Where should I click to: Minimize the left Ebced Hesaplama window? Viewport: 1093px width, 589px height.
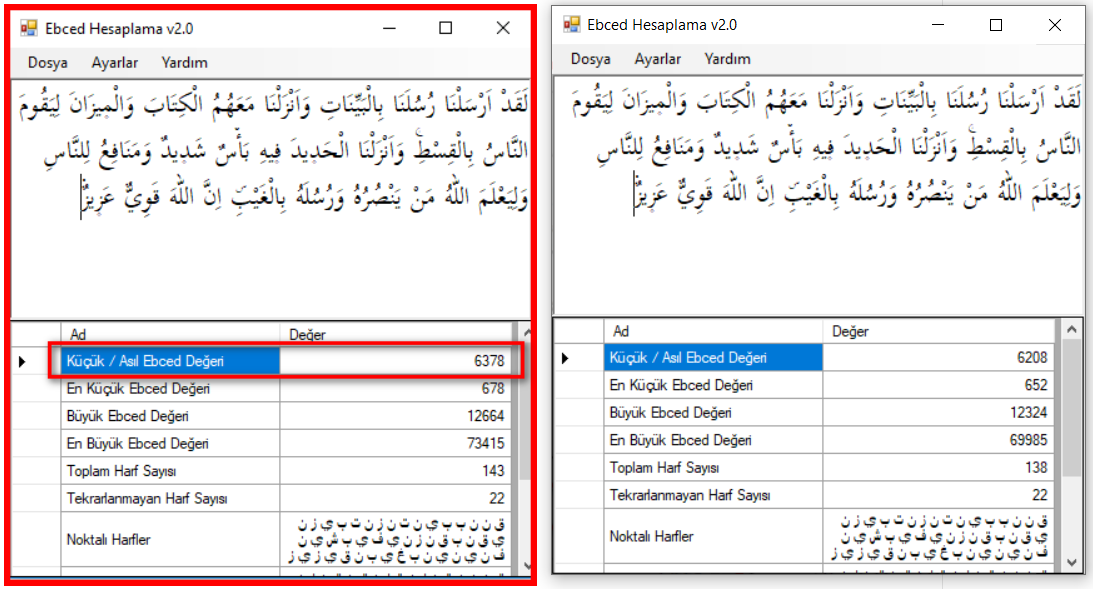[x=390, y=29]
